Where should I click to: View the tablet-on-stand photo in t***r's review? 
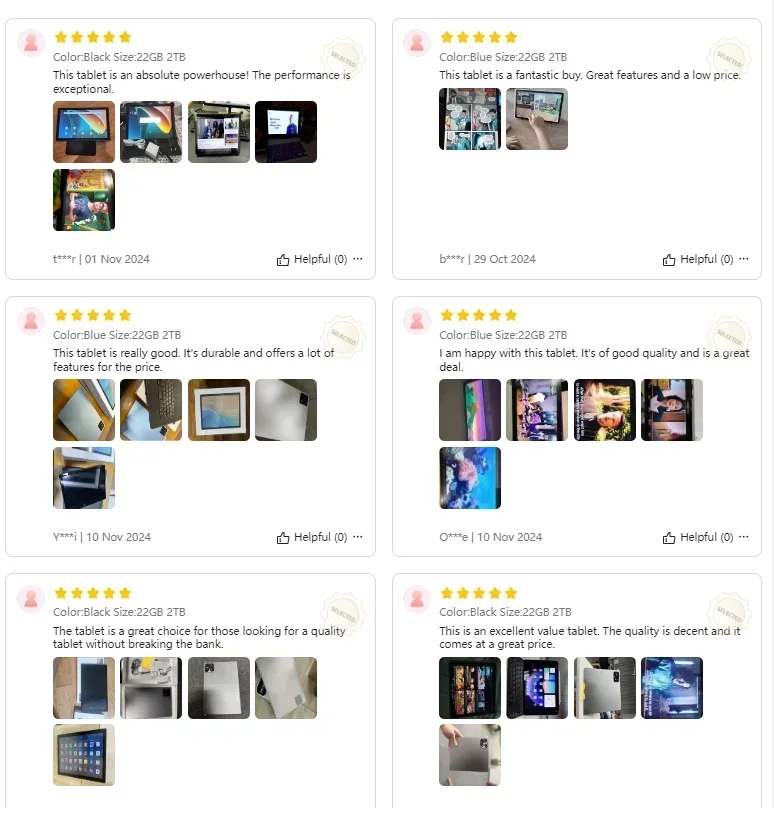[84, 132]
